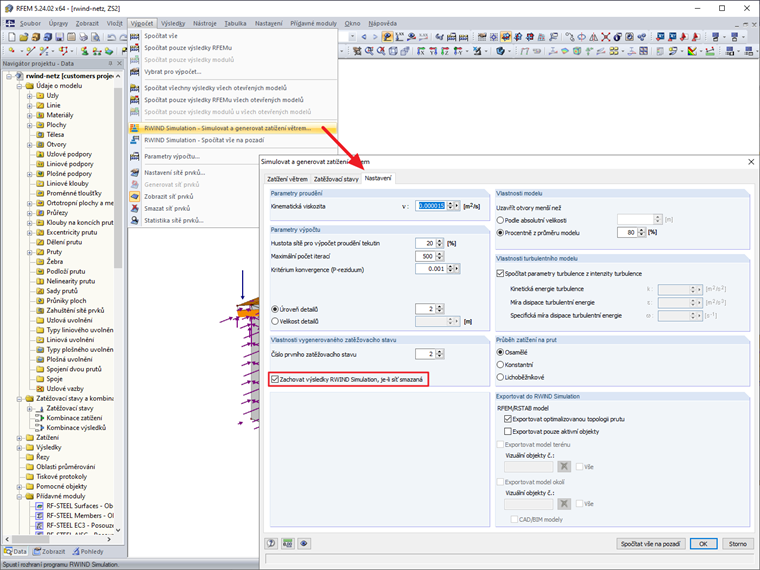Viewport: 760px width, 570px height.
Task: Select Lichoběžníkové member load distribution
Action: (500, 377)
